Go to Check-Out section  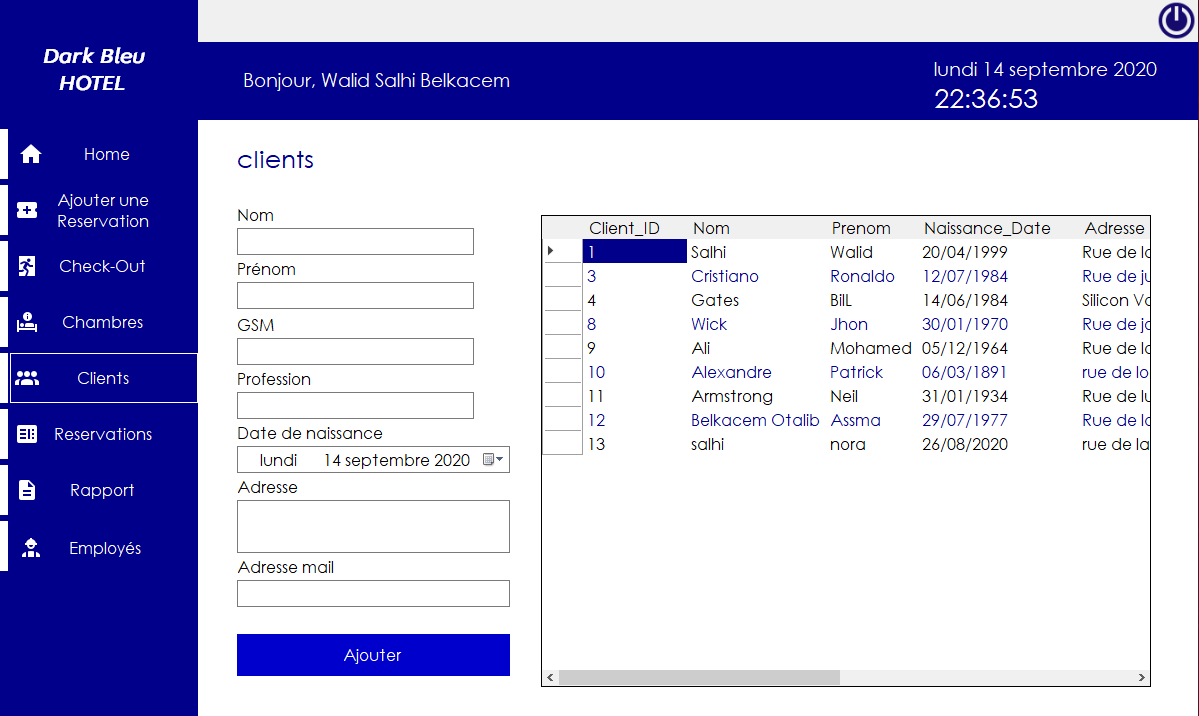tap(103, 266)
